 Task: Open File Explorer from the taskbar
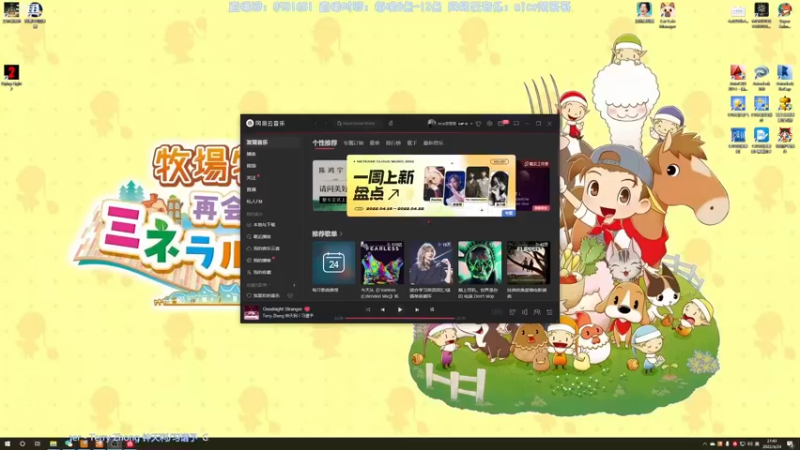pyautogui.click(x=53, y=444)
